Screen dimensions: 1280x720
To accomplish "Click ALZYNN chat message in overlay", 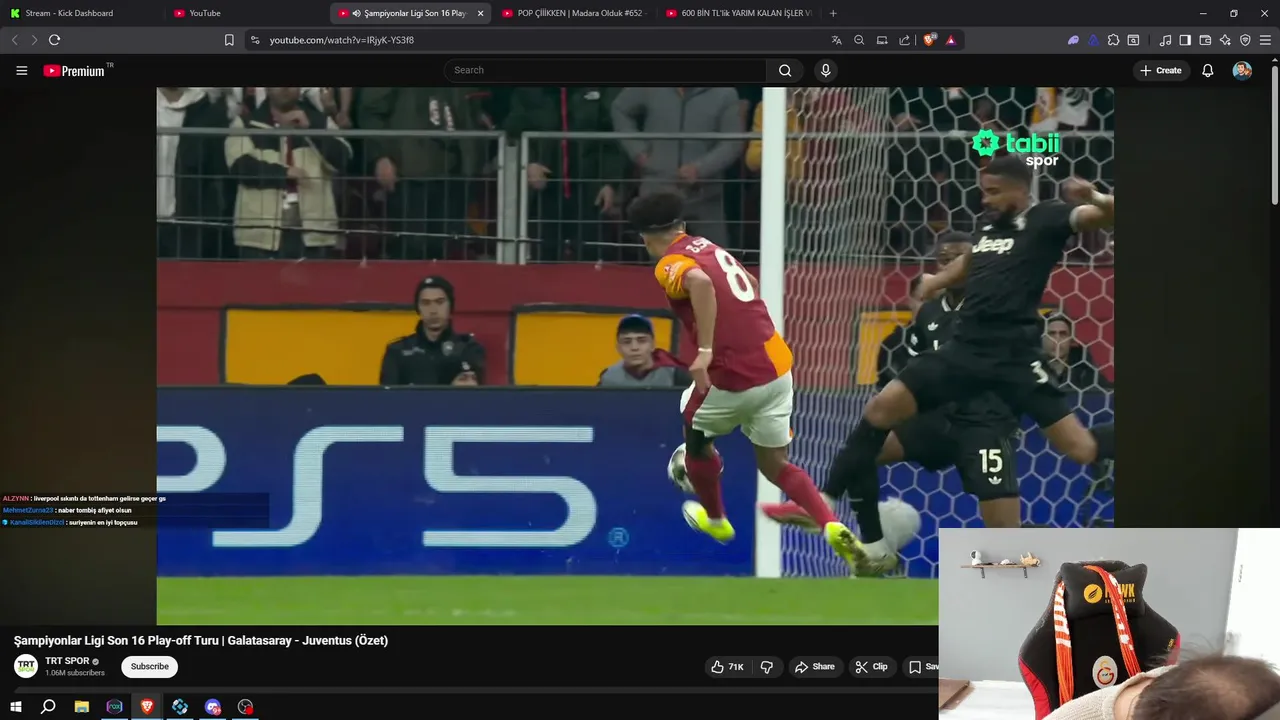I will (x=85, y=498).
